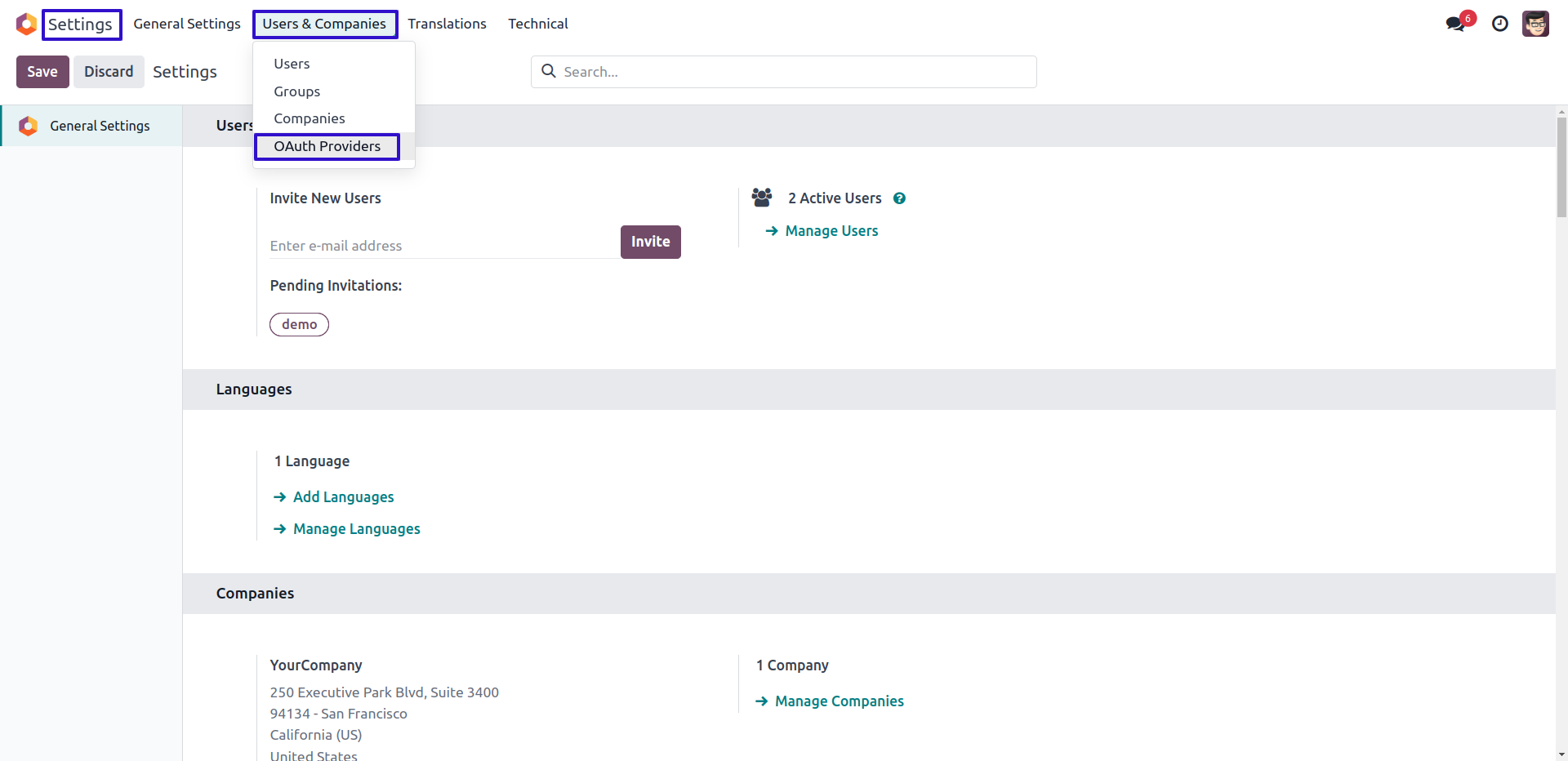Click the Invite button
This screenshot has height=761, width=1568.
[x=650, y=242]
